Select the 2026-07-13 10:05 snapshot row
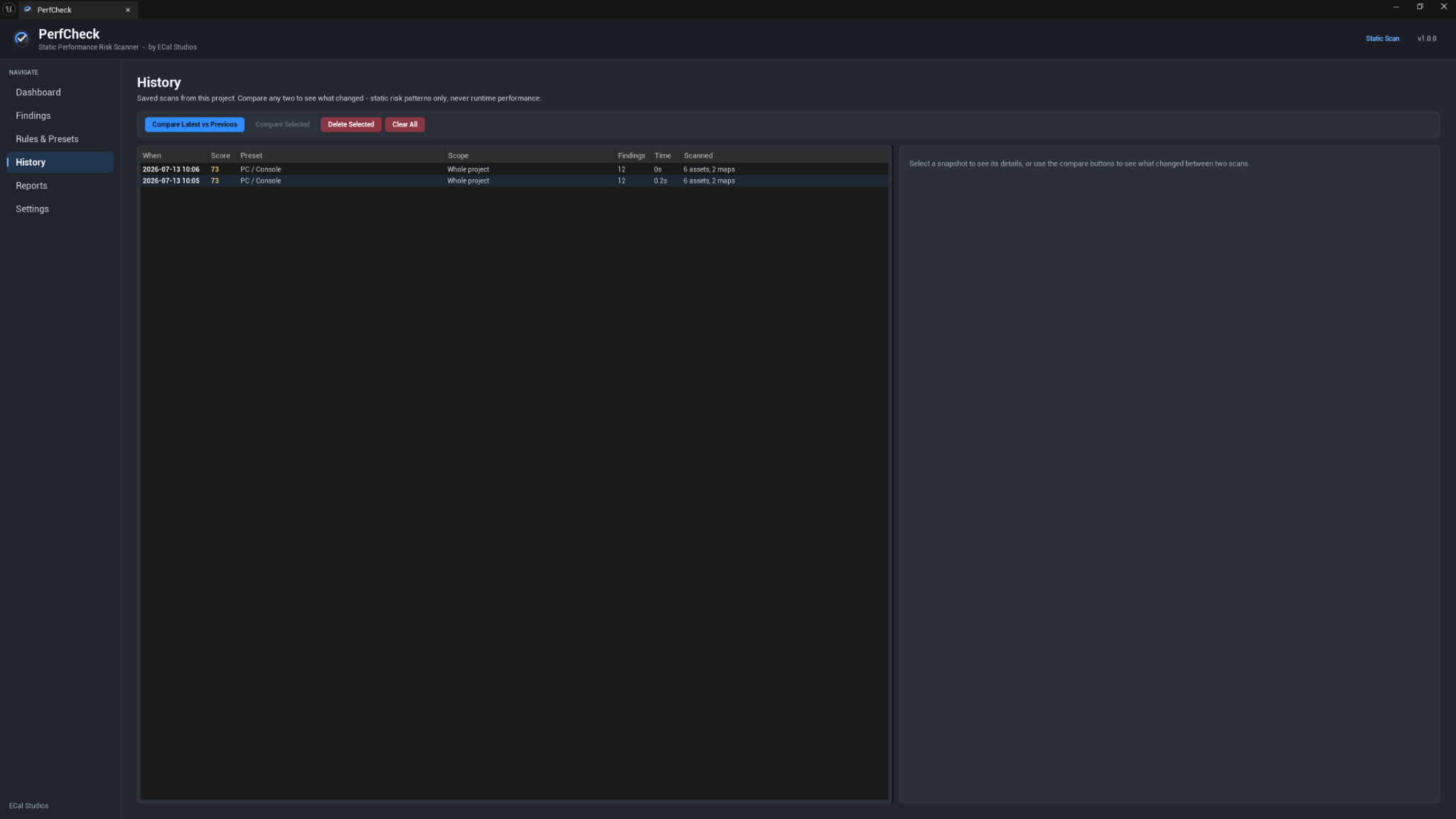 click(514, 181)
